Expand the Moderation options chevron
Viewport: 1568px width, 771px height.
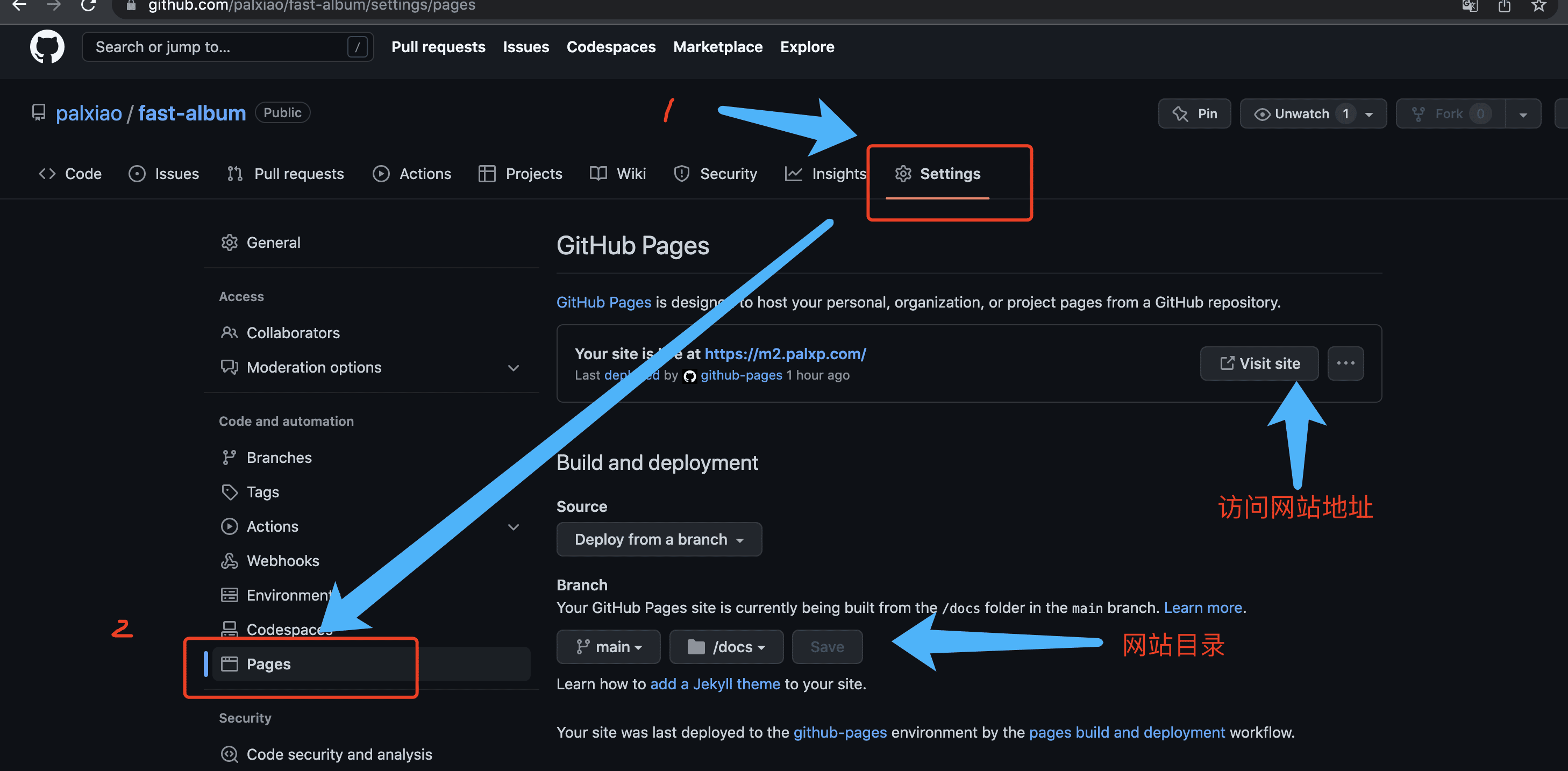[513, 368]
